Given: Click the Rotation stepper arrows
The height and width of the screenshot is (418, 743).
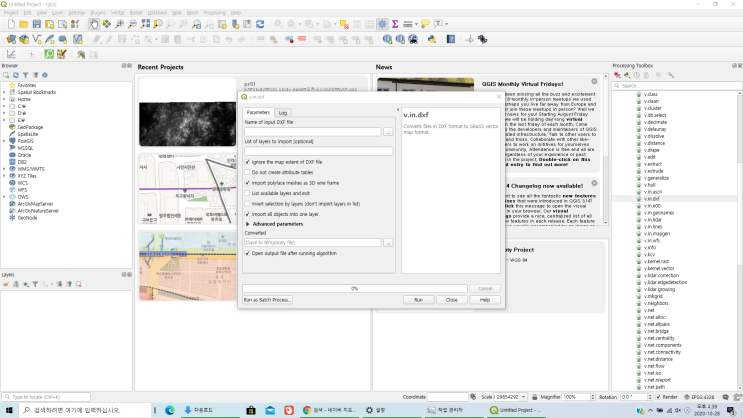Looking at the screenshot, I should pyautogui.click(x=650, y=397).
